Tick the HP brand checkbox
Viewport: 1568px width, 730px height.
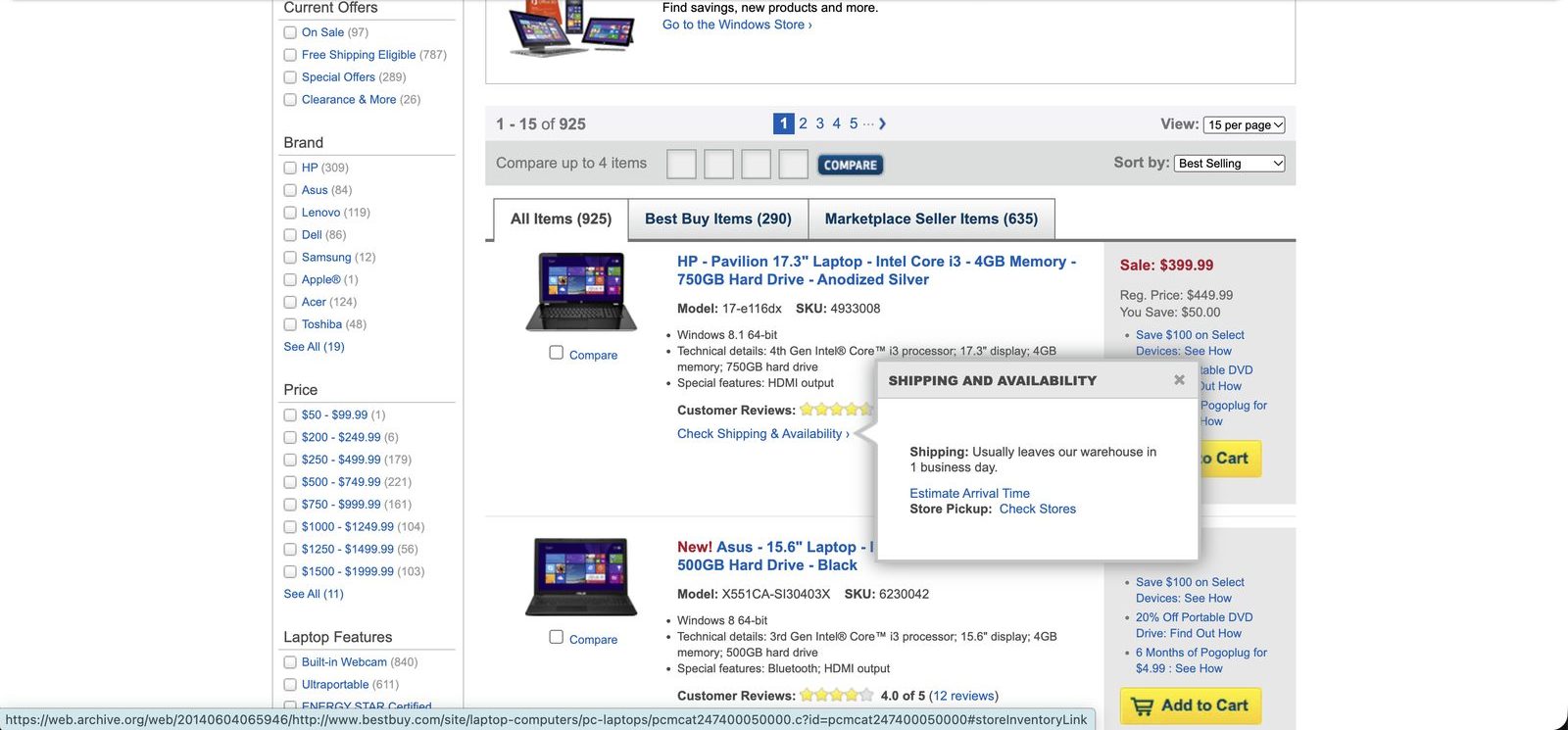[290, 168]
